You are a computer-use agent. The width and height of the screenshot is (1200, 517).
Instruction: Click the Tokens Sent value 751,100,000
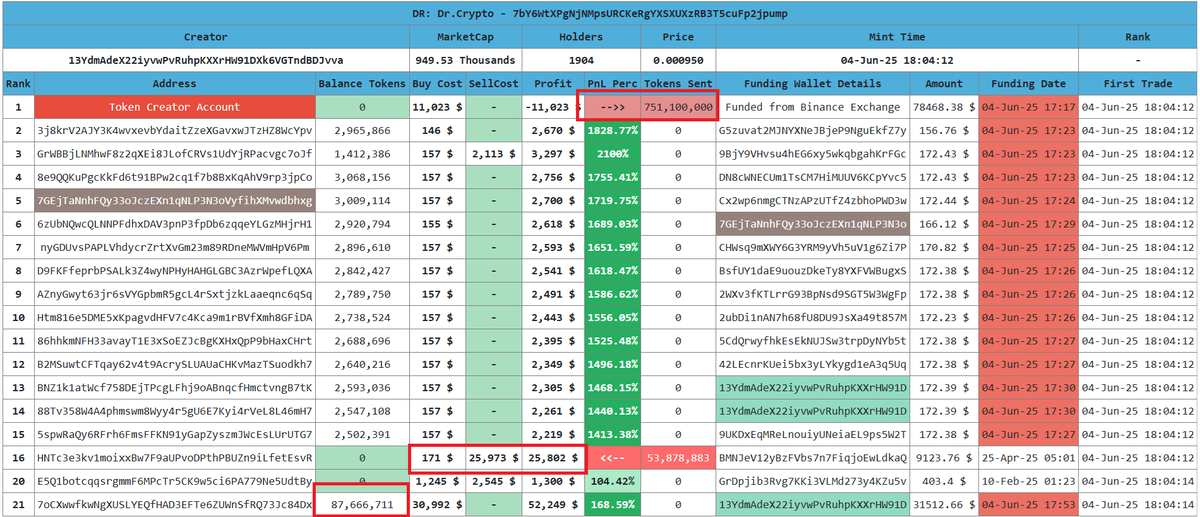point(678,107)
